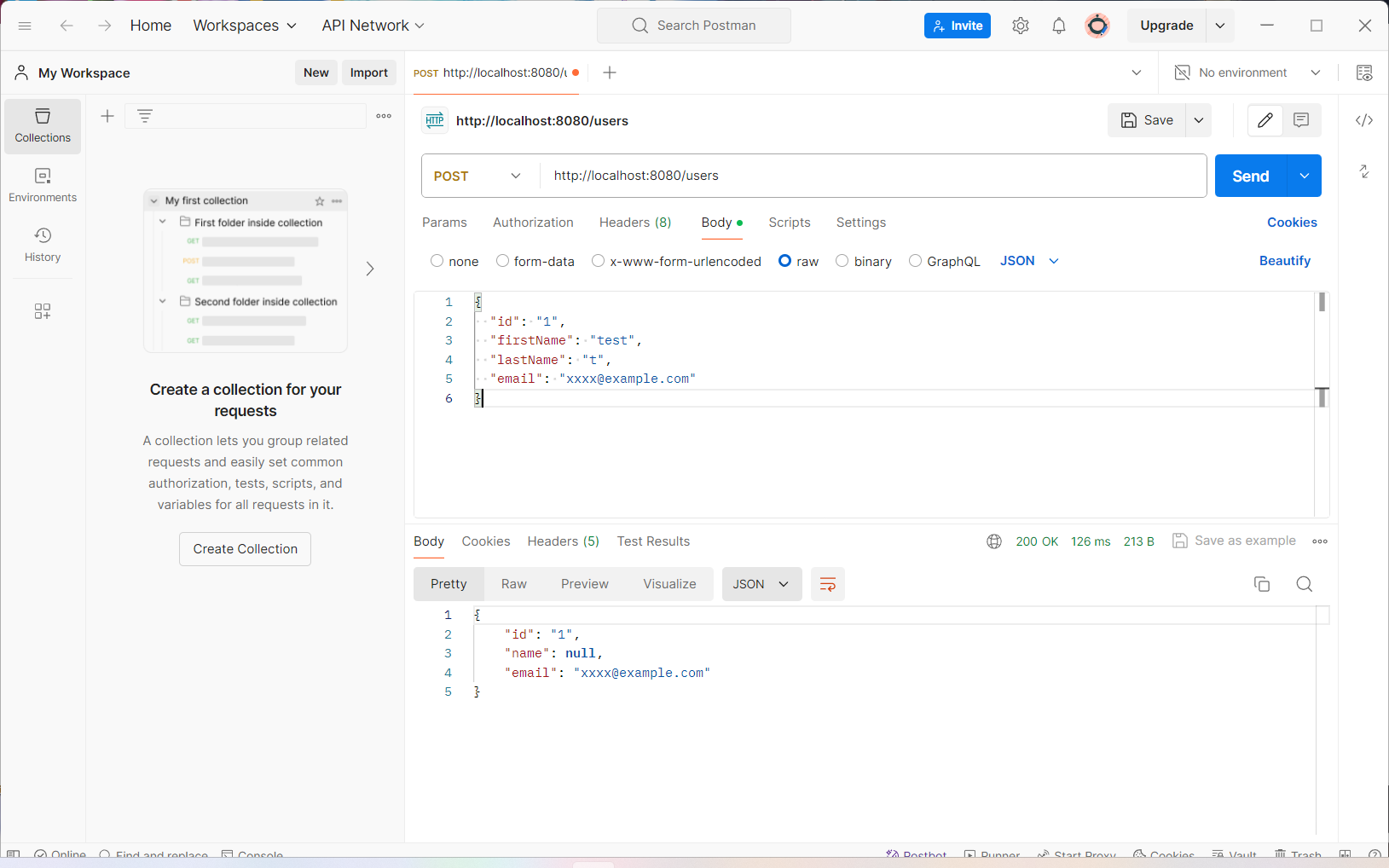Open the Upgrade dropdown arrow
The height and width of the screenshot is (868, 1389).
coord(1220,26)
